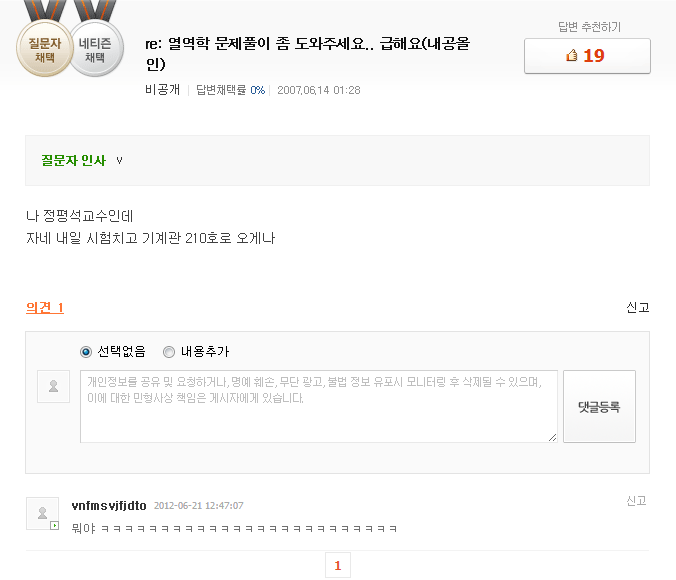Recommend the answer with the 19 button
676x580 pixels.
click(587, 56)
